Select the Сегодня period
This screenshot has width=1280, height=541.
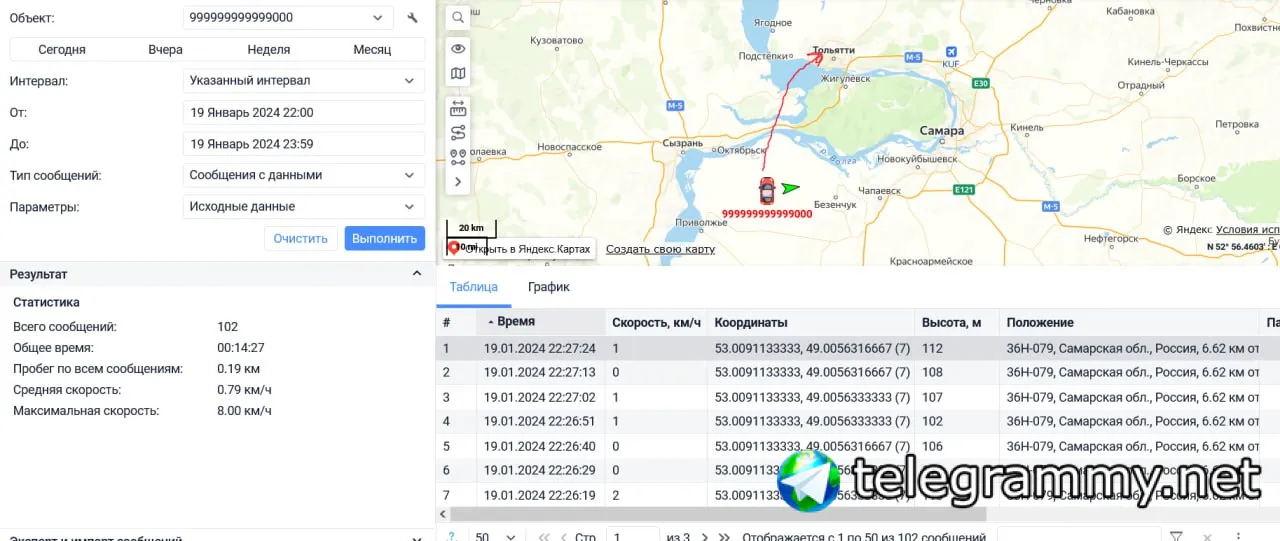point(62,50)
